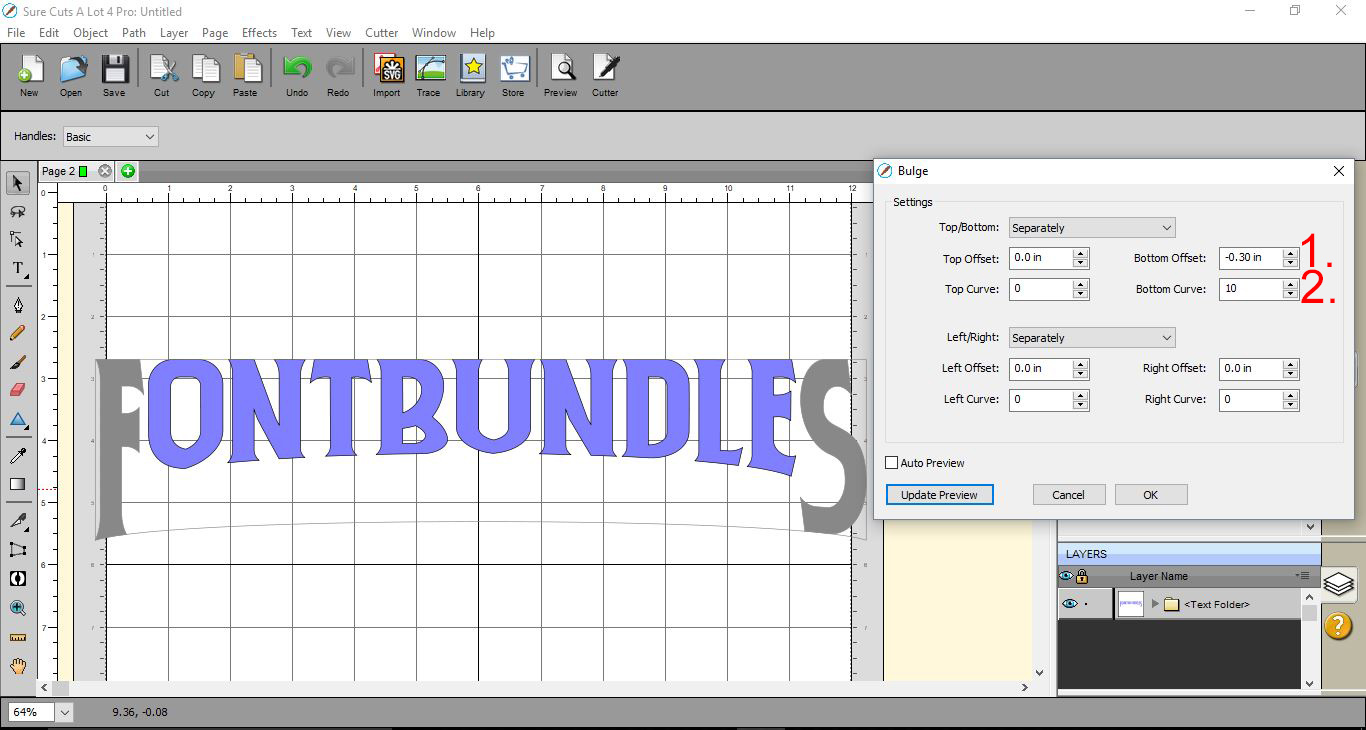This screenshot has width=1366, height=730.
Task: Select the Brush tool
Action: click(18, 362)
